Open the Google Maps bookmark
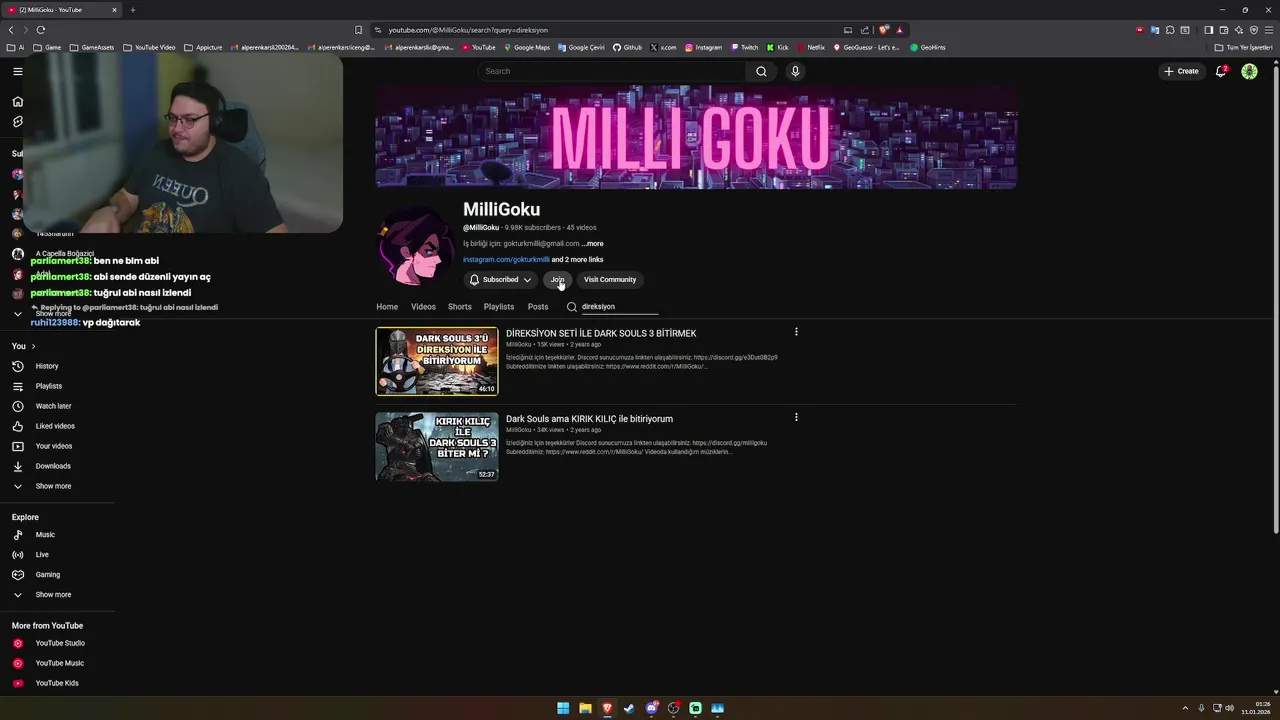Image resolution: width=1280 pixels, height=720 pixels. (526, 47)
